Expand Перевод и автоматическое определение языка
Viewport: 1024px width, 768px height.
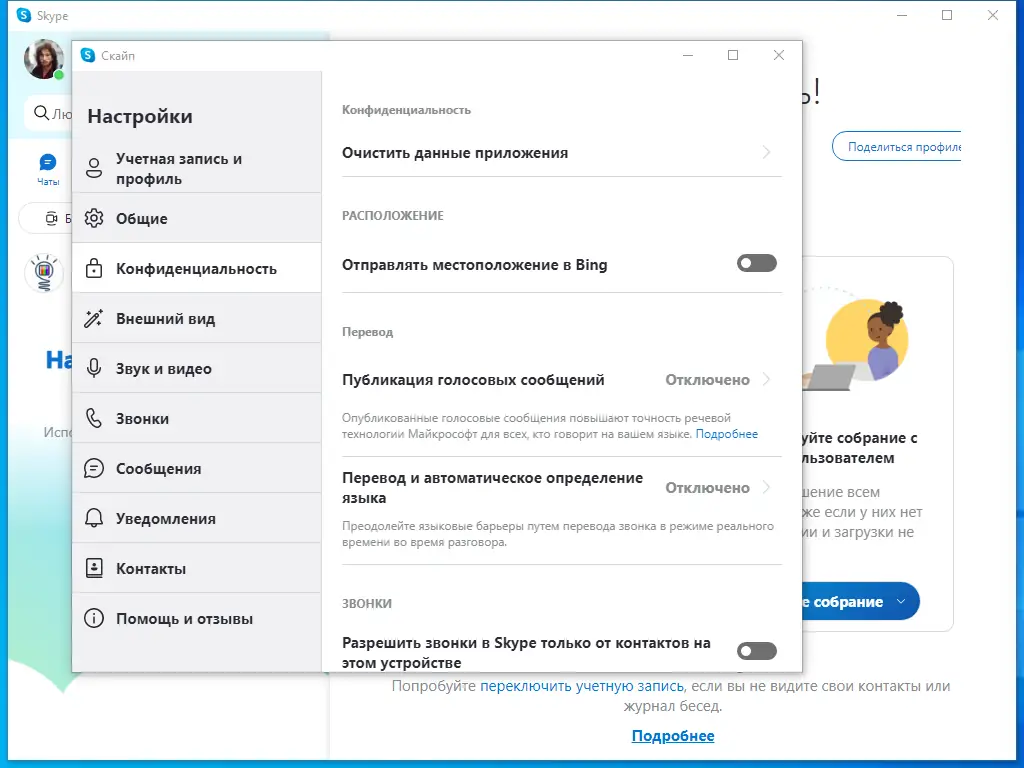560,487
